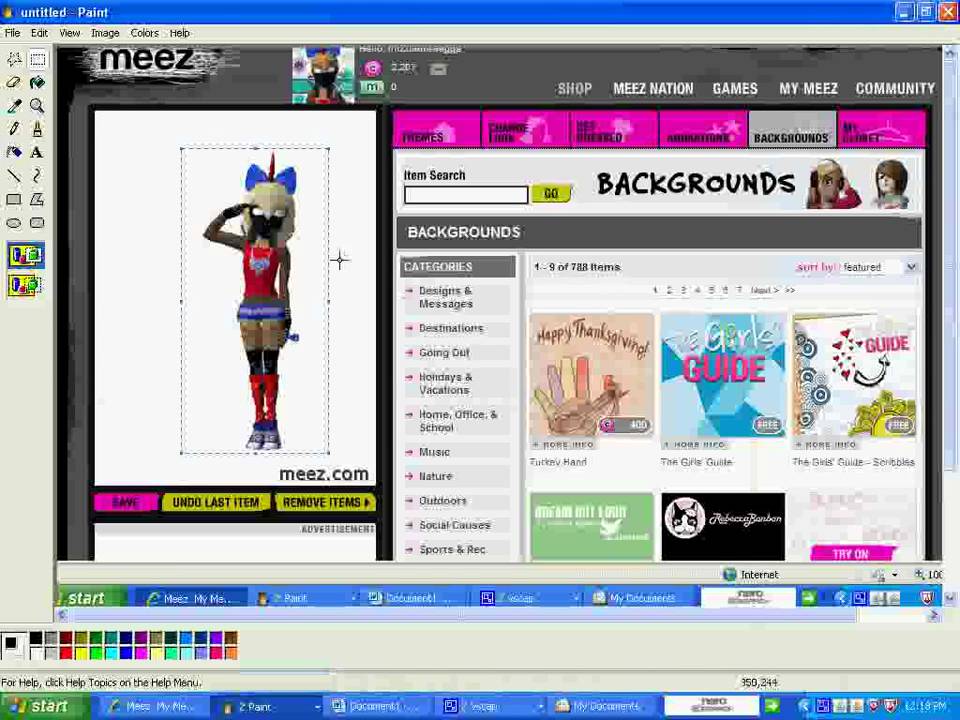Select the rectangular Select tool

(37, 59)
